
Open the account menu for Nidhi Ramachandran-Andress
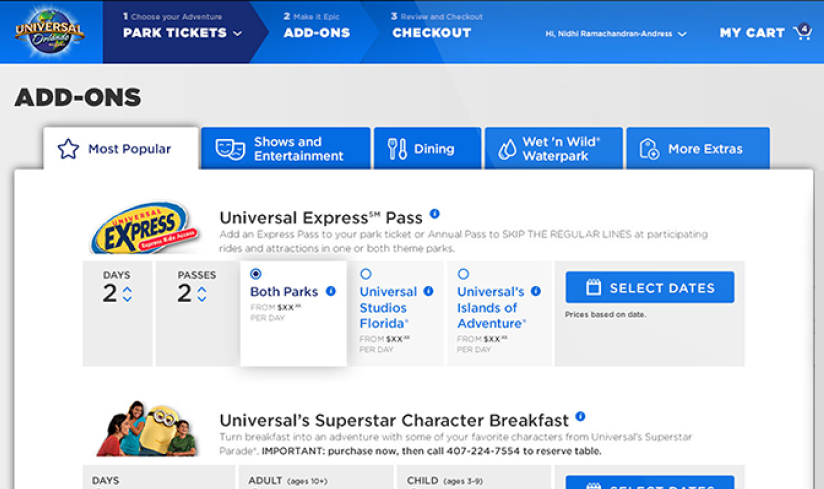tap(616, 34)
